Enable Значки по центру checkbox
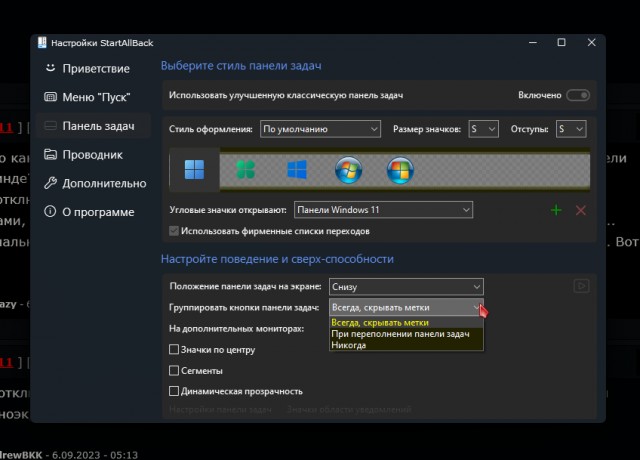 pyautogui.click(x=174, y=349)
